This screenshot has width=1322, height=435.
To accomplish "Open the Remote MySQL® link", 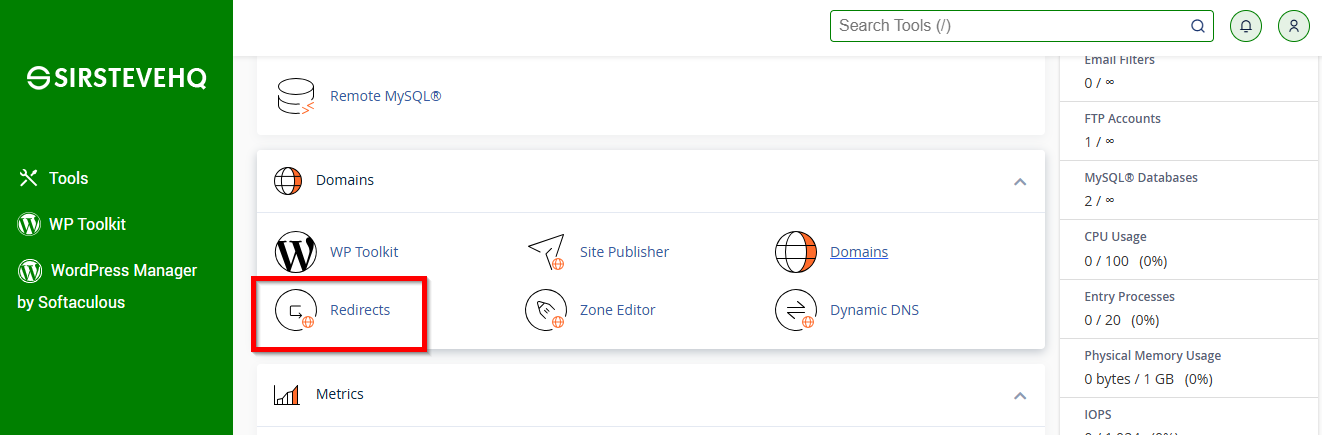I will point(385,96).
